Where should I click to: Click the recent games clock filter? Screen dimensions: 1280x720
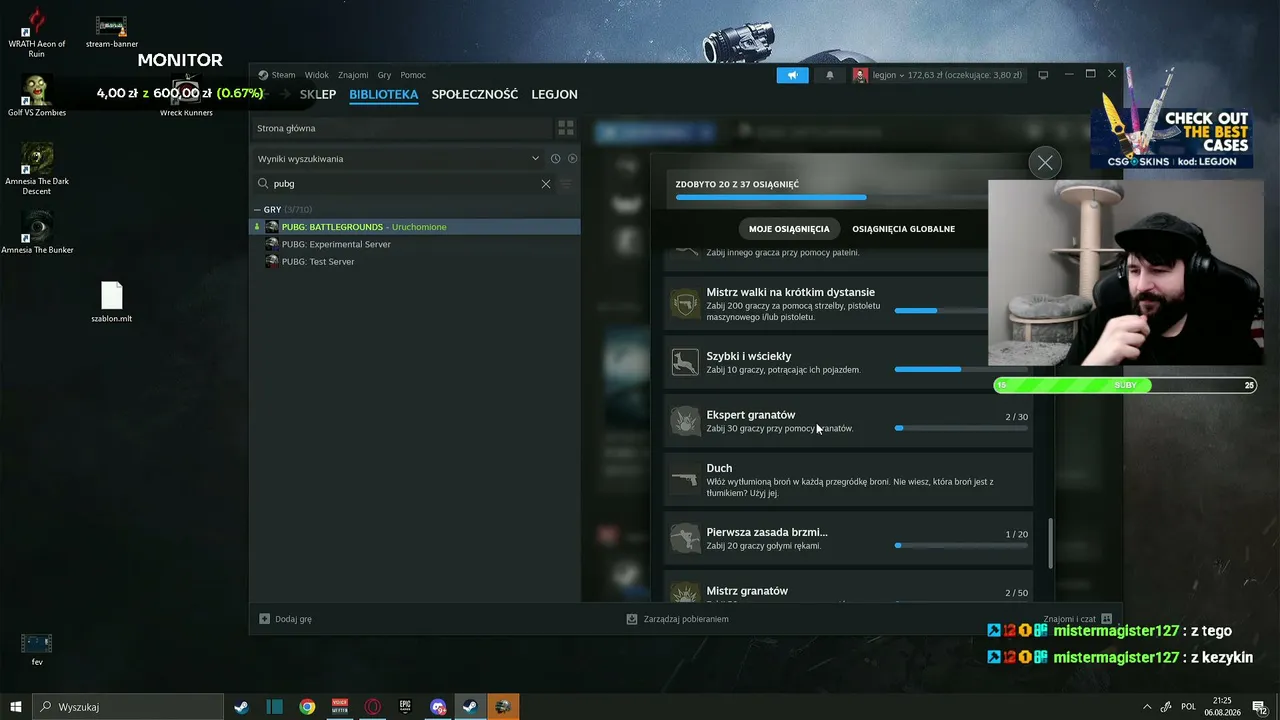(x=555, y=159)
